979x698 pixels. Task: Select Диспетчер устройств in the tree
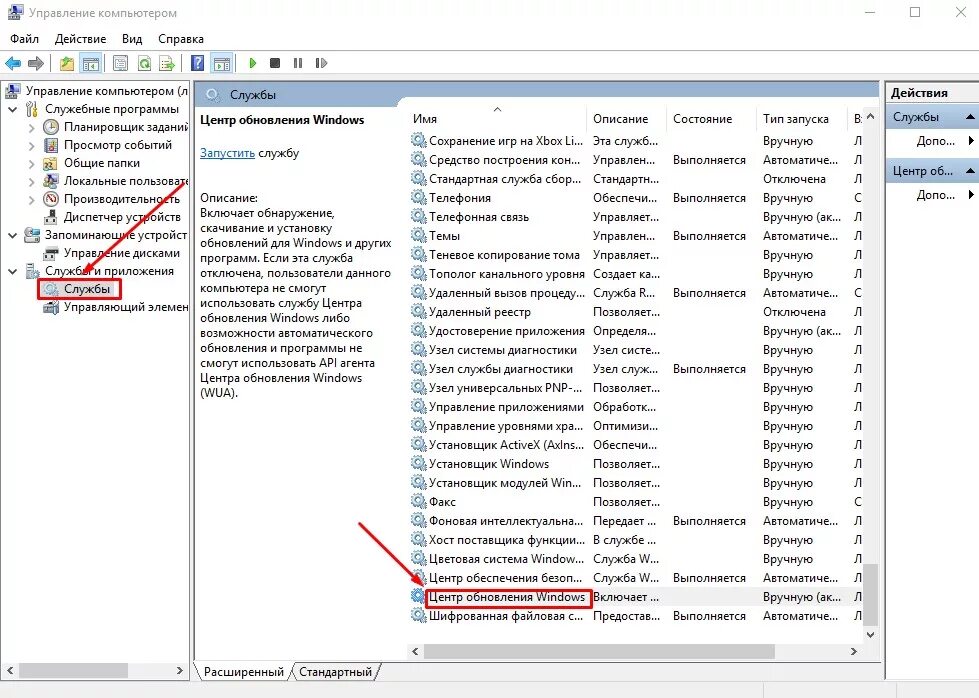[x=122, y=217]
